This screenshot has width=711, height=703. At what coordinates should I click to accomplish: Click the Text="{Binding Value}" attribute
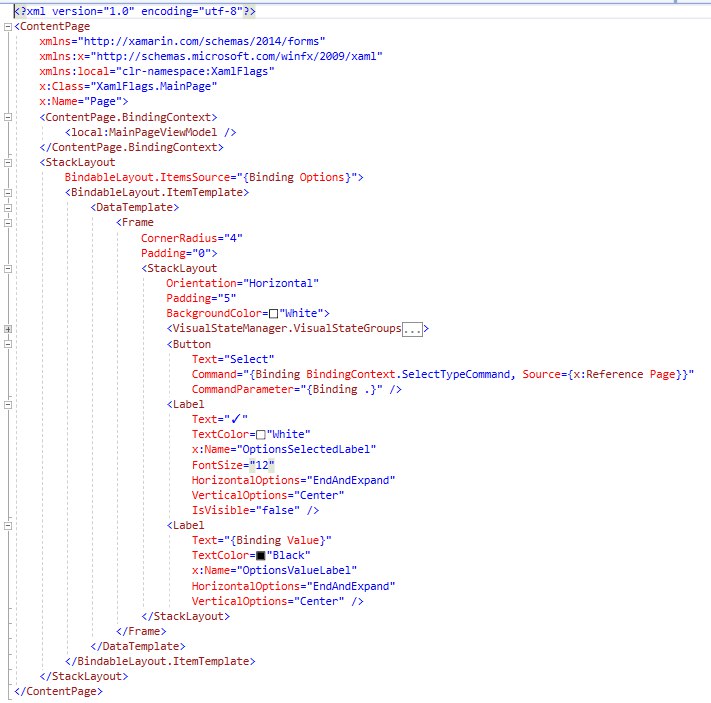click(x=262, y=541)
